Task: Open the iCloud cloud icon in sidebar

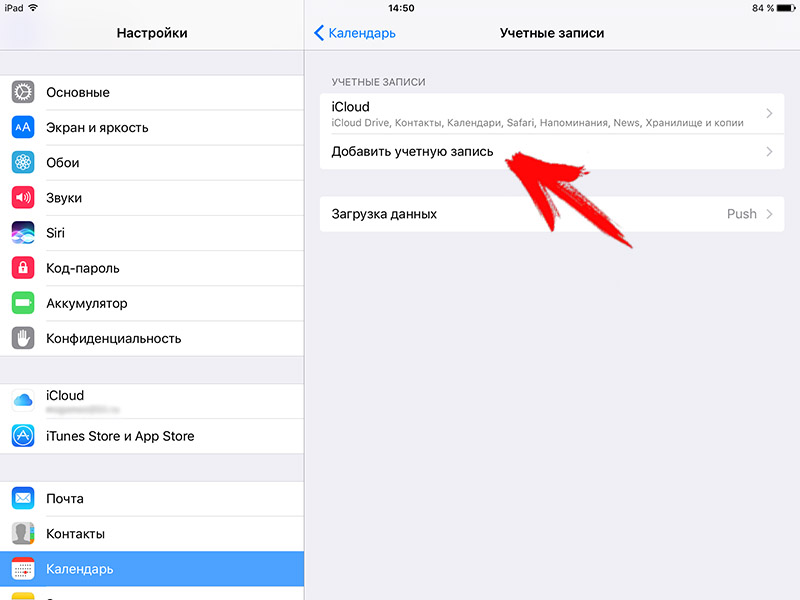Action: (23, 401)
